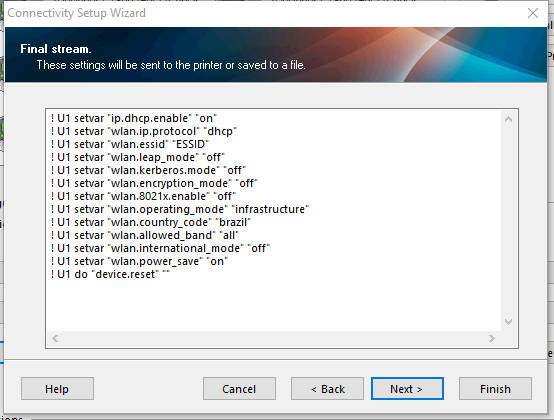Click the 'Final stream.' heading
The width and height of the screenshot is (554, 420).
(x=56, y=49)
